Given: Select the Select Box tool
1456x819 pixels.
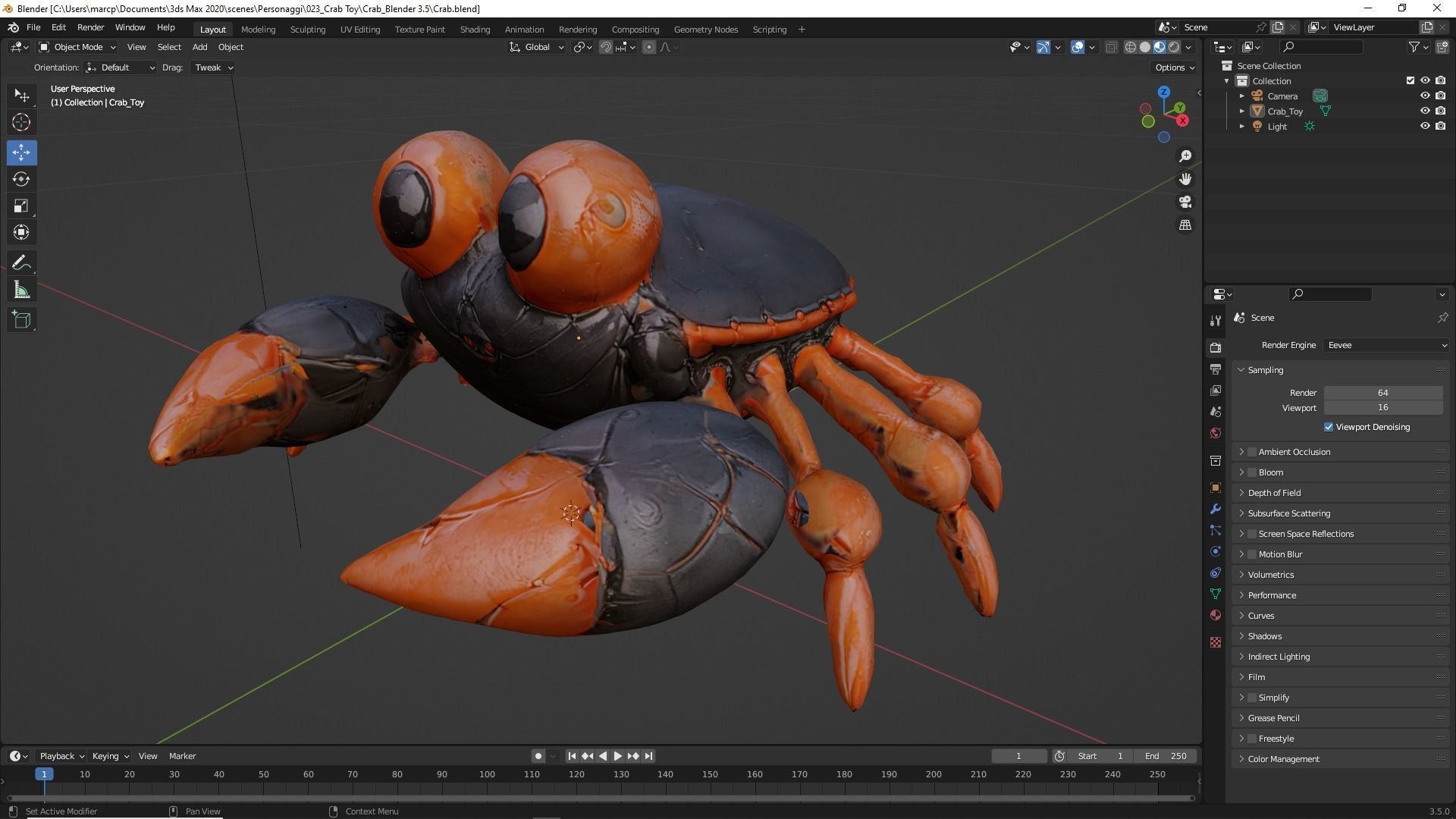Looking at the screenshot, I should (x=21, y=96).
